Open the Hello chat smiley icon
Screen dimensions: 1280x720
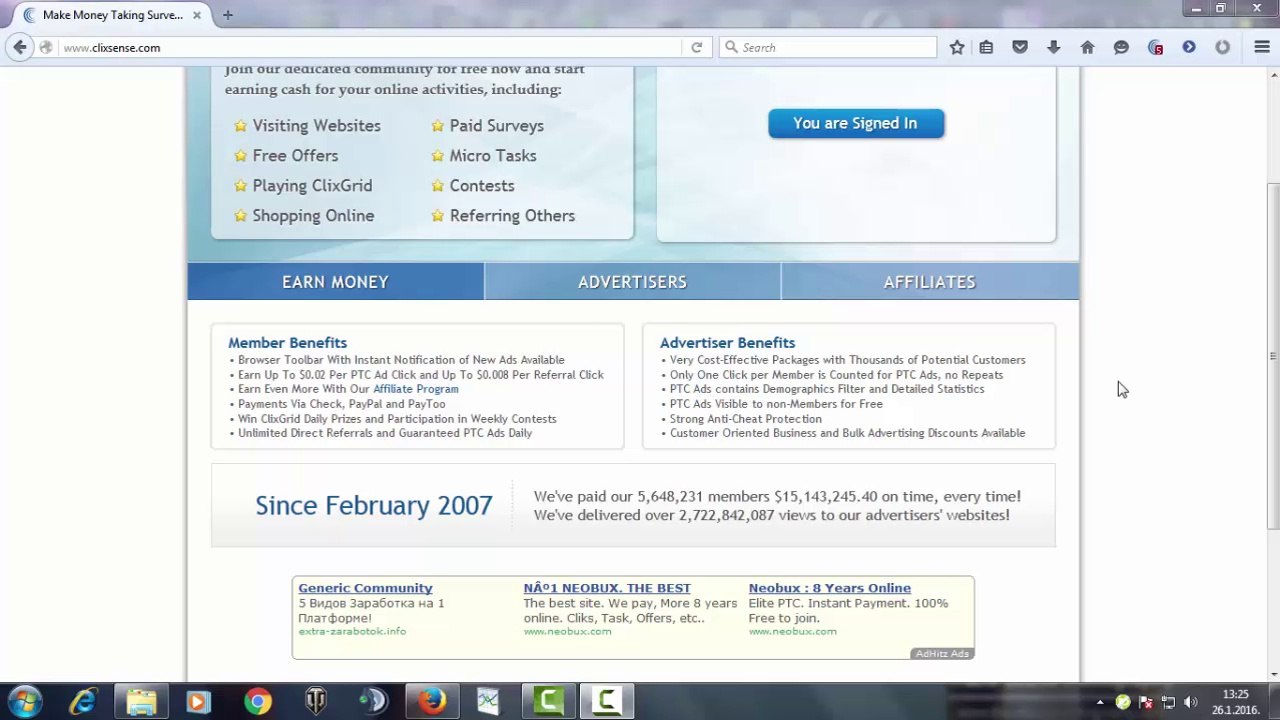pyautogui.click(x=1121, y=47)
